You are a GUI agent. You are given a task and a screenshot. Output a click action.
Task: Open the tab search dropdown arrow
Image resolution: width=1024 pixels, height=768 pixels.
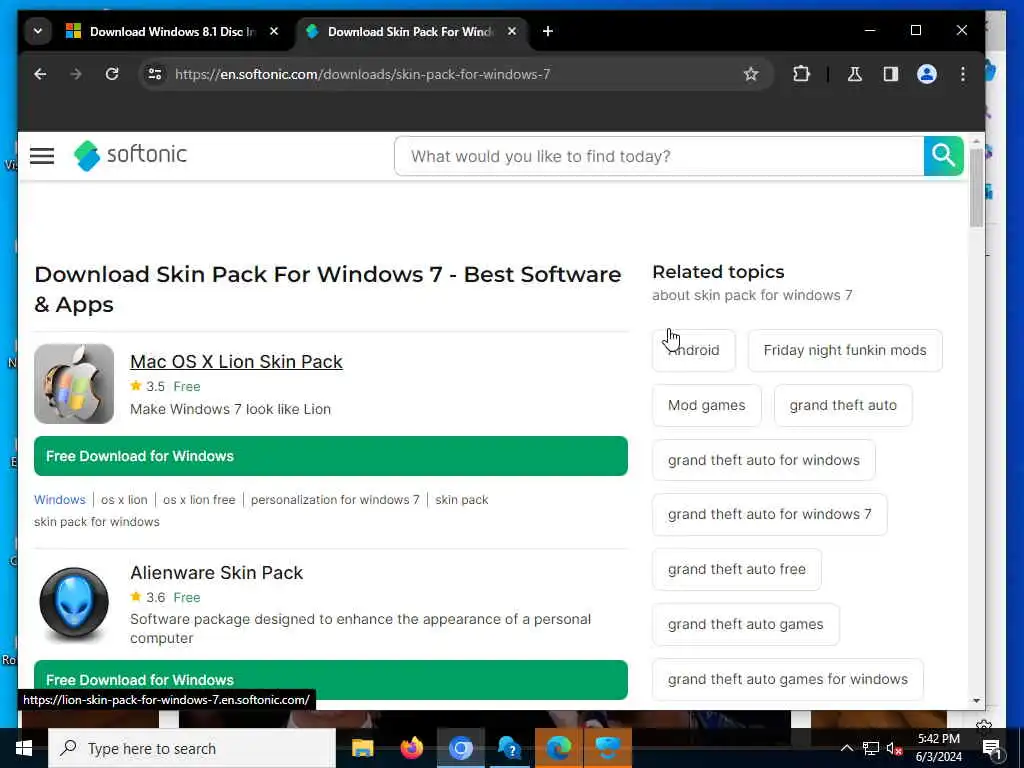(38, 31)
